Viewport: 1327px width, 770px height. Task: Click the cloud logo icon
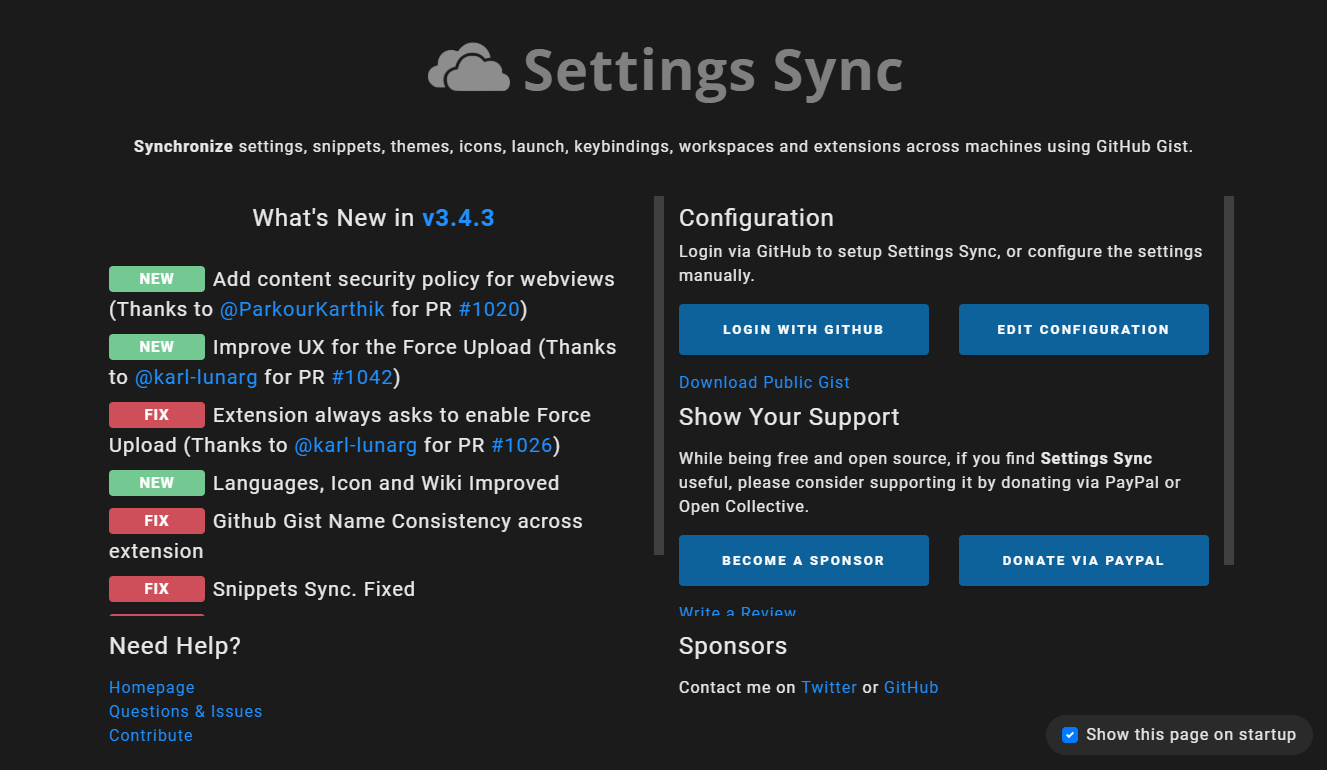(x=469, y=68)
